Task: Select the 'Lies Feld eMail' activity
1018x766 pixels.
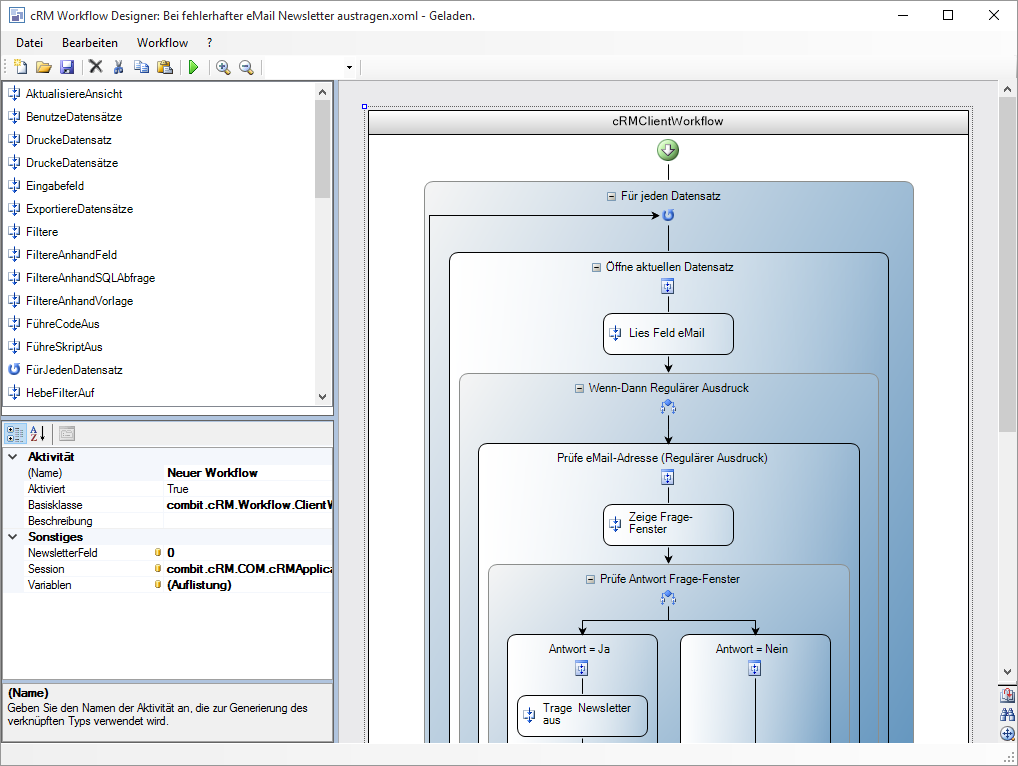Action: click(x=668, y=334)
